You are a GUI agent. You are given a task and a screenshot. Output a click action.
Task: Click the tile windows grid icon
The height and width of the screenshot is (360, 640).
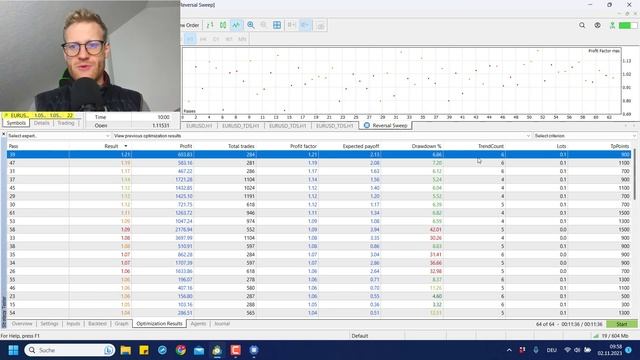pyautogui.click(x=277, y=25)
